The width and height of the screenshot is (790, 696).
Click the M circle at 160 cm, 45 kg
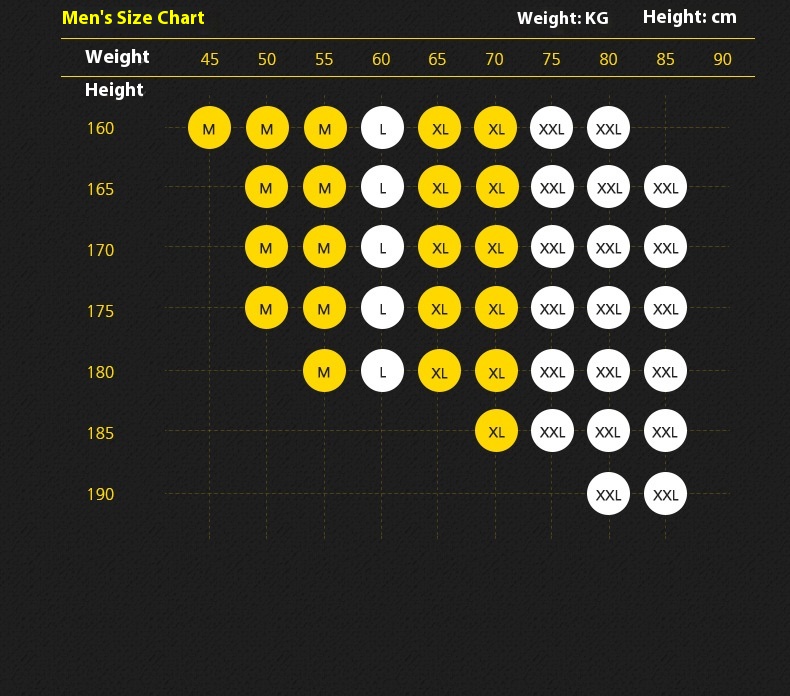[x=209, y=128]
